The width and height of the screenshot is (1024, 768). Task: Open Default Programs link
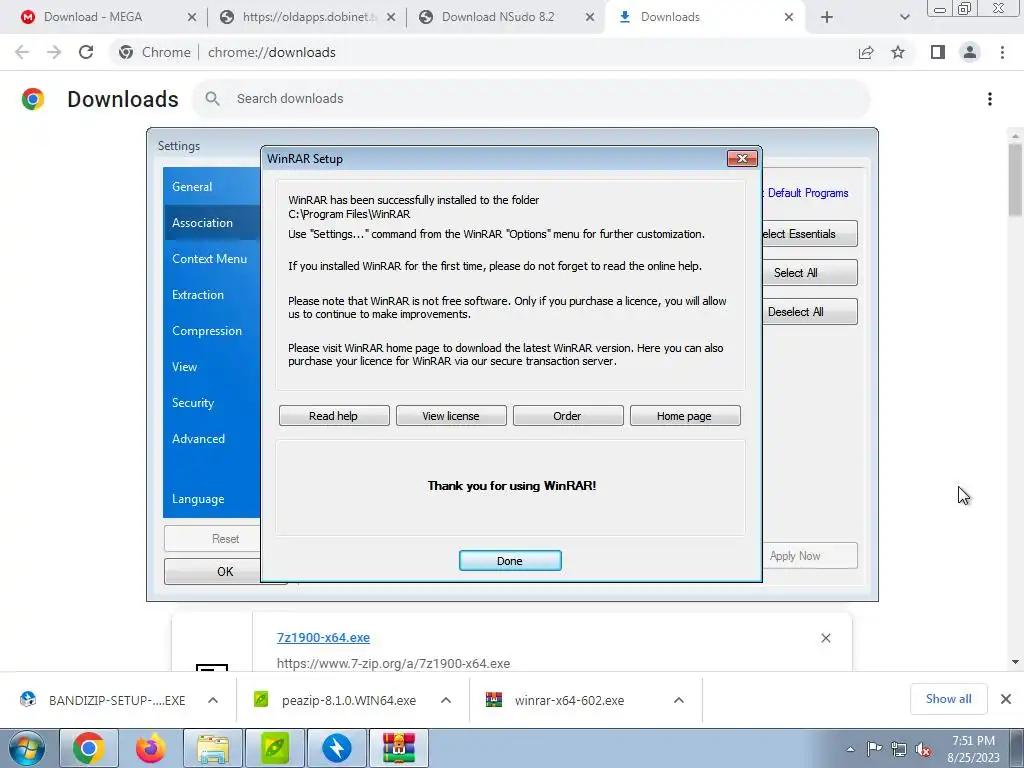pyautogui.click(x=808, y=193)
